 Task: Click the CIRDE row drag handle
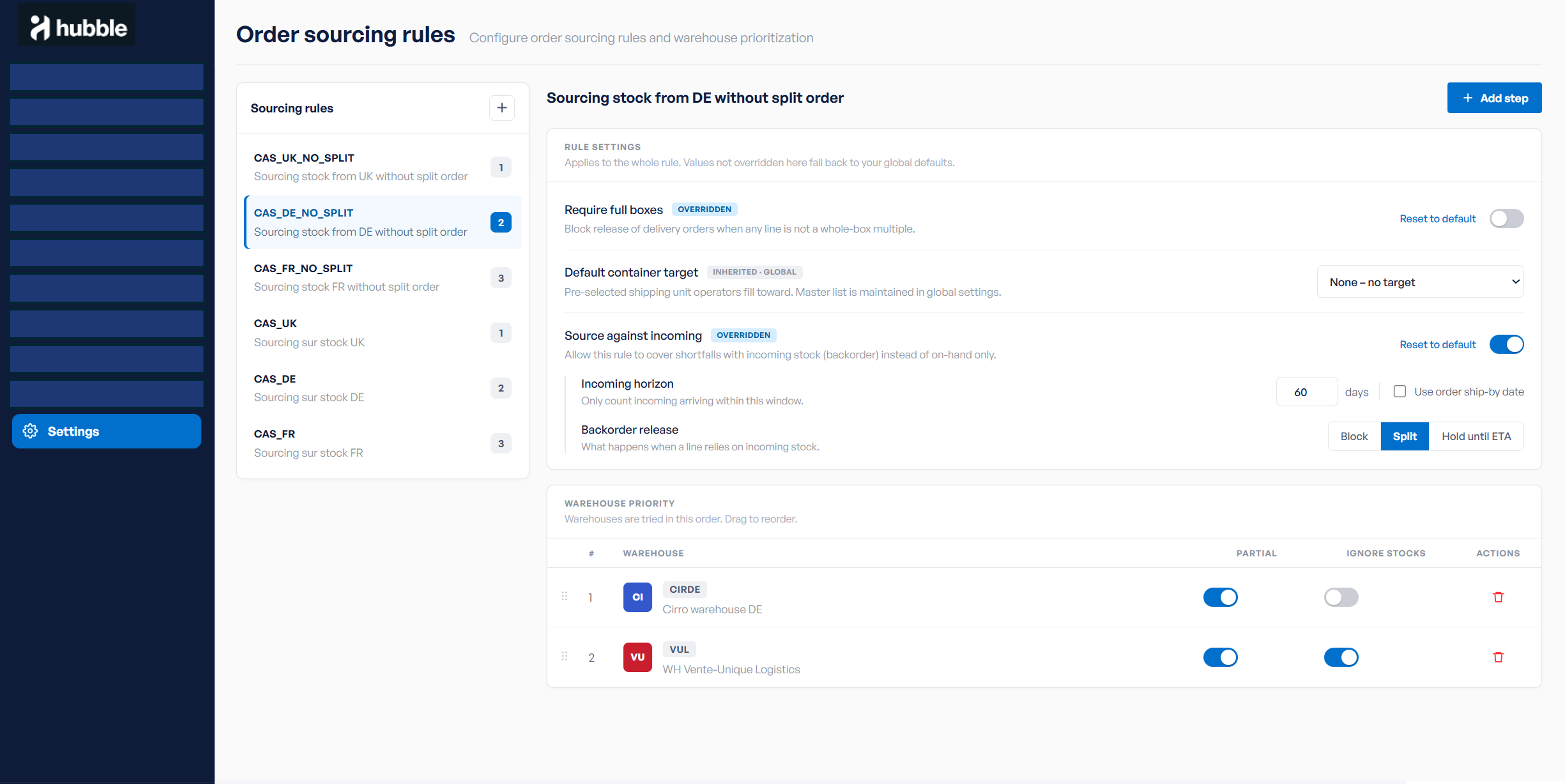[564, 596]
